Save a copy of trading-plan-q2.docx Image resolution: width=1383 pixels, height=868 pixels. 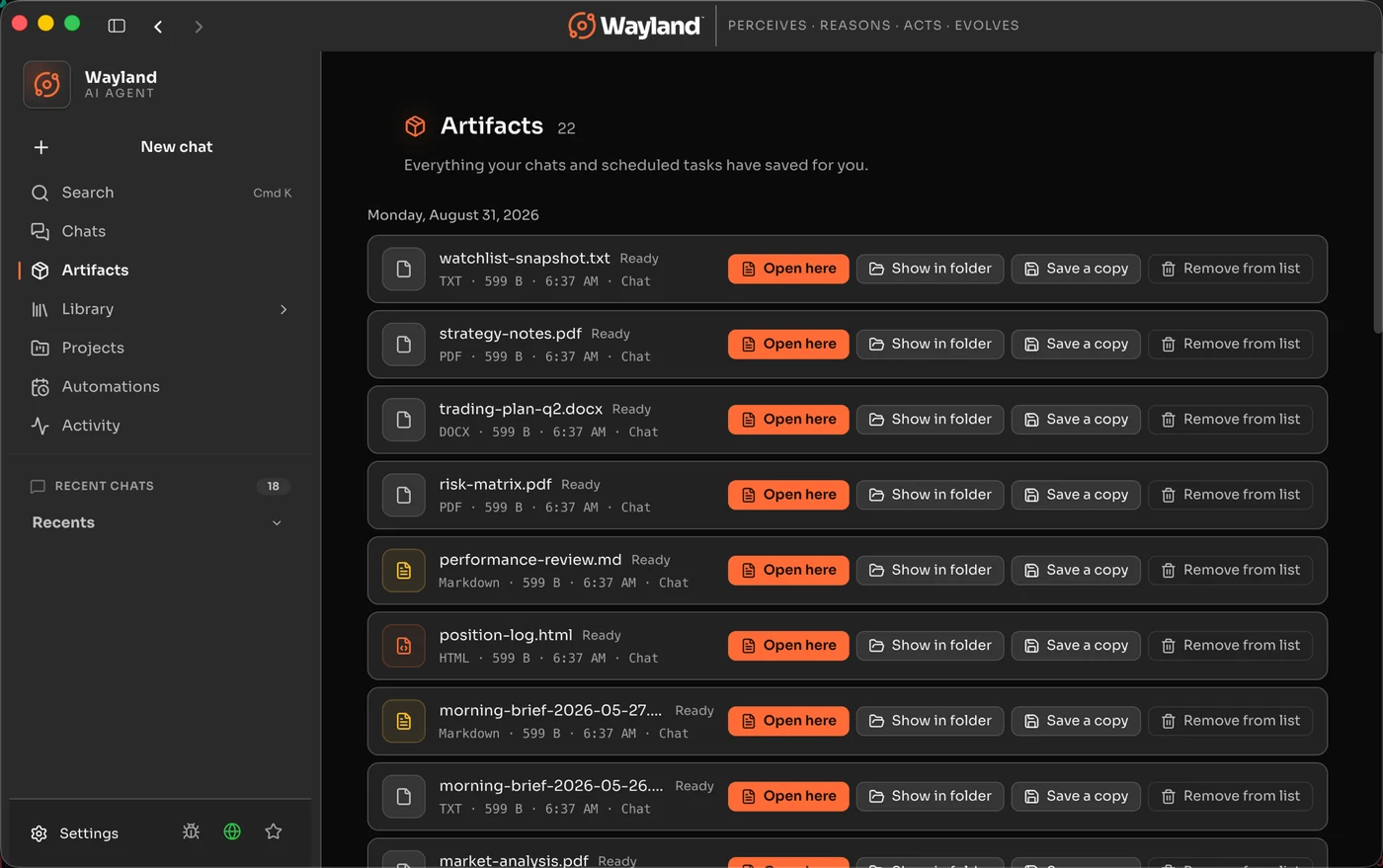[x=1076, y=419]
